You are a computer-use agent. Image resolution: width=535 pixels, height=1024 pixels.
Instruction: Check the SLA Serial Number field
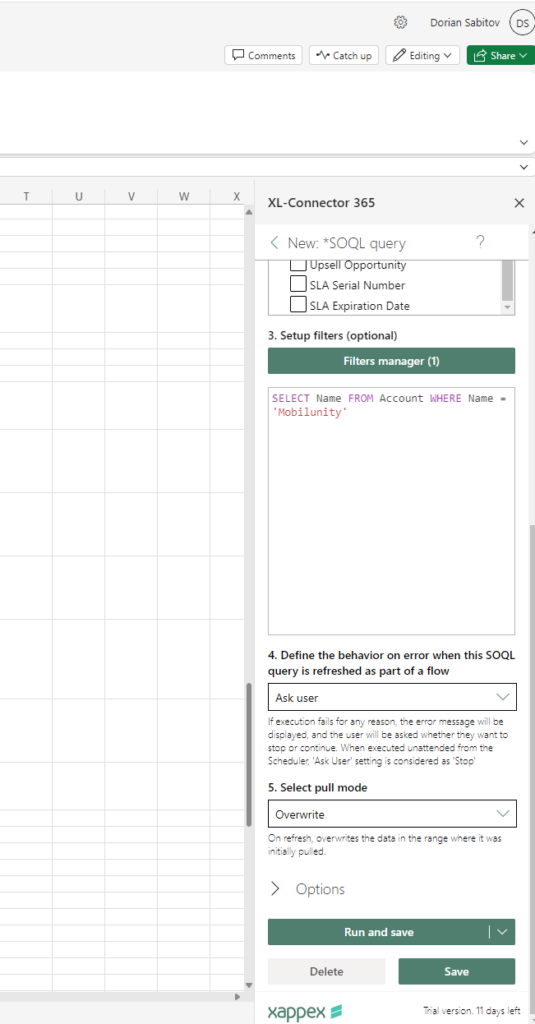coord(298,285)
